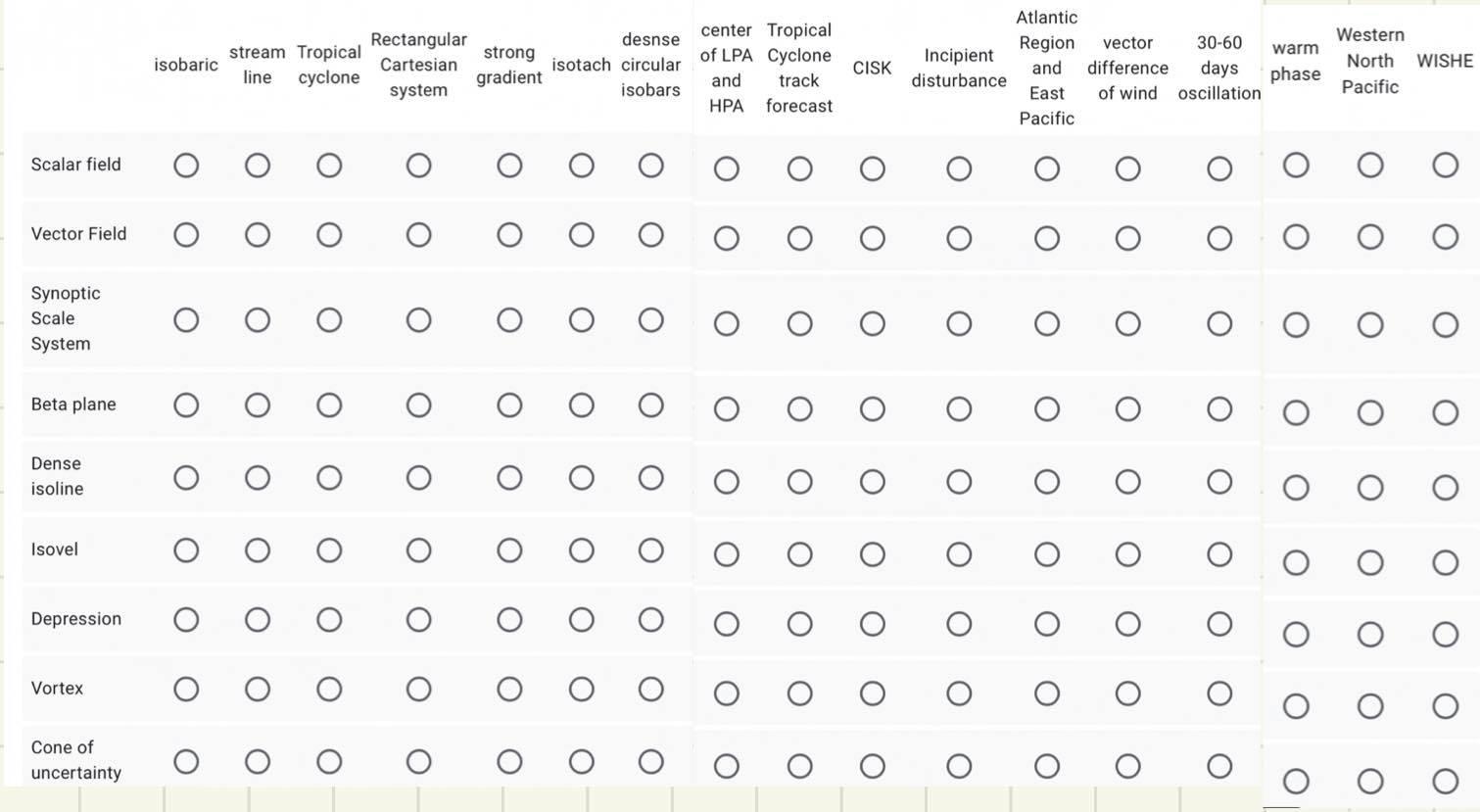Screen dimensions: 1480x812
Task: Select WISHE for Scalar field row
Action: pos(1446,165)
